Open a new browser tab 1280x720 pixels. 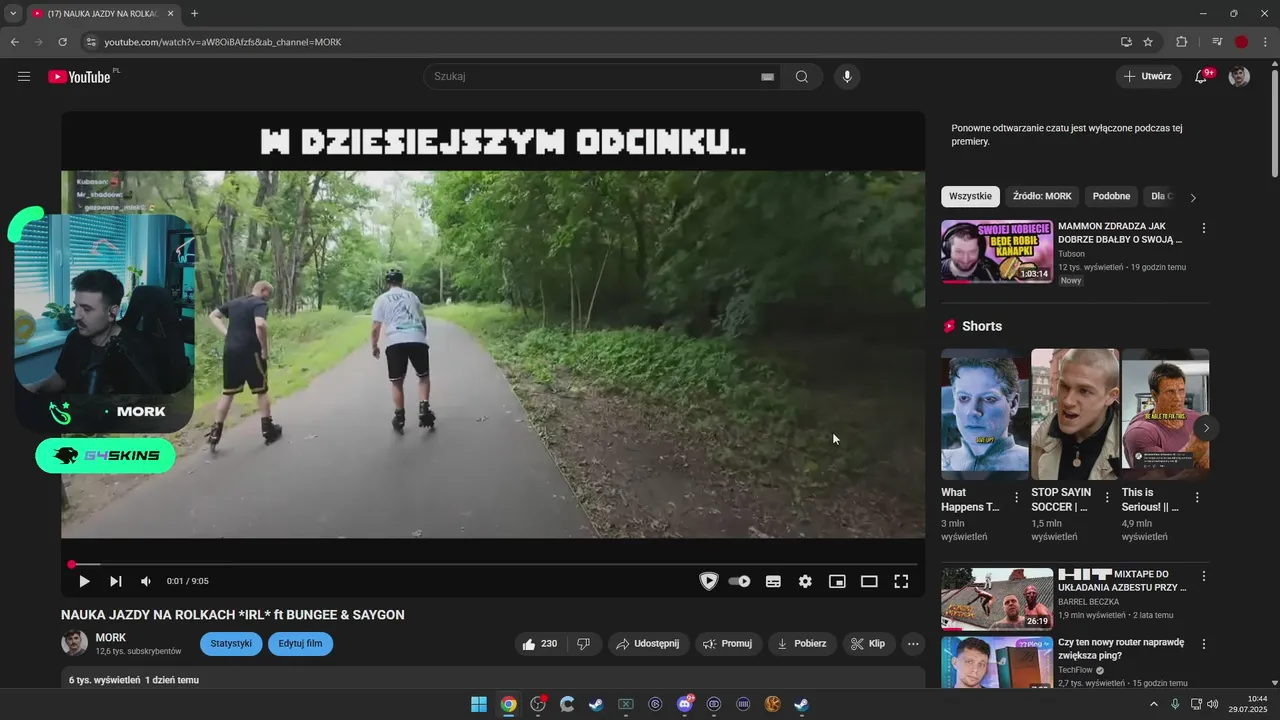(x=194, y=14)
